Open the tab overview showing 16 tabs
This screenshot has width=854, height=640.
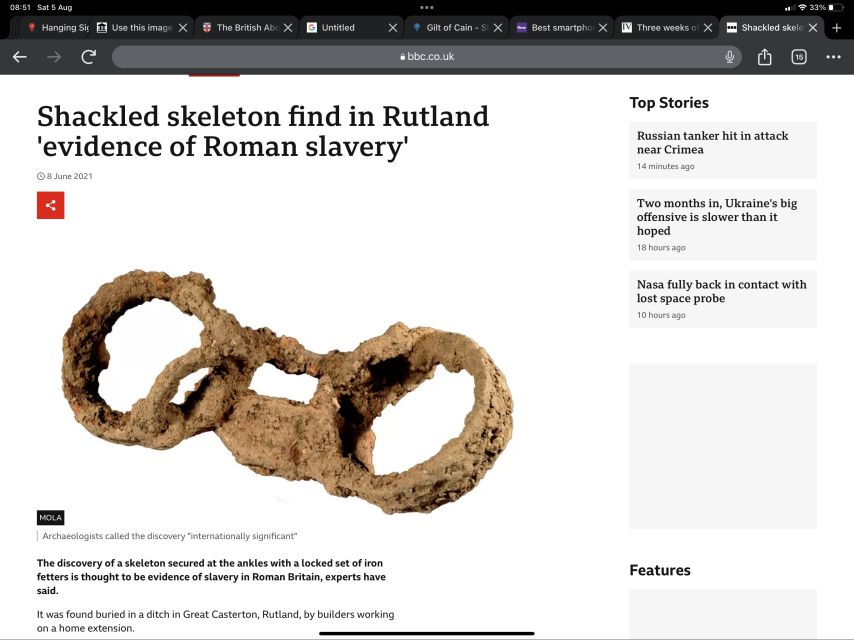(x=798, y=58)
